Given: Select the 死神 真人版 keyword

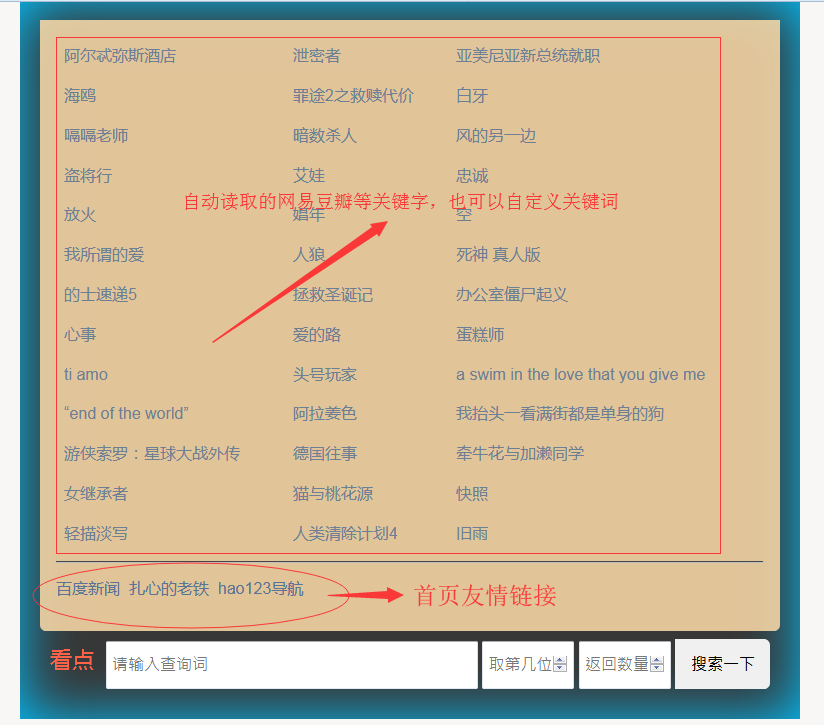Looking at the screenshot, I should (498, 255).
